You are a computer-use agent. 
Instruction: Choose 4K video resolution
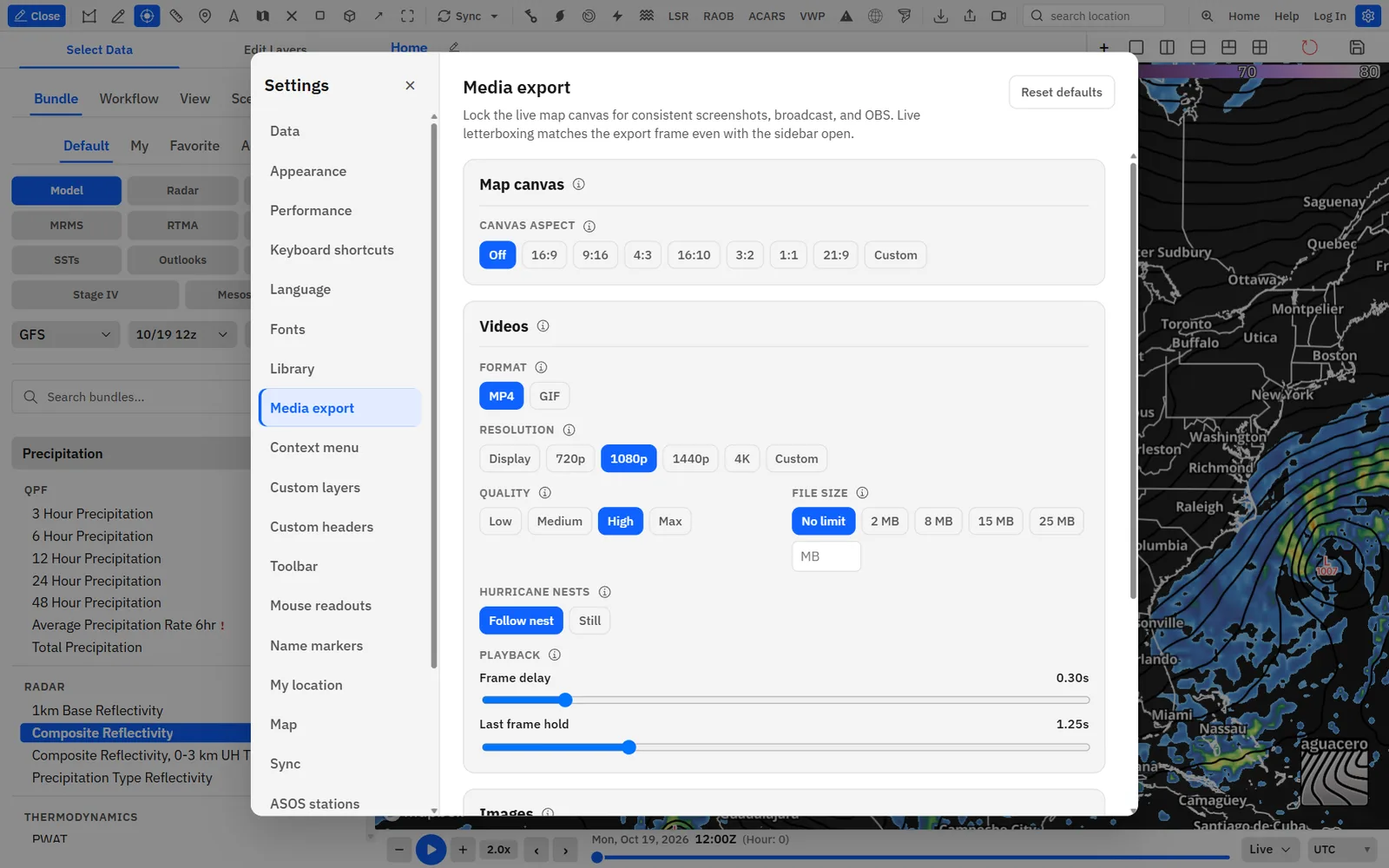point(741,458)
